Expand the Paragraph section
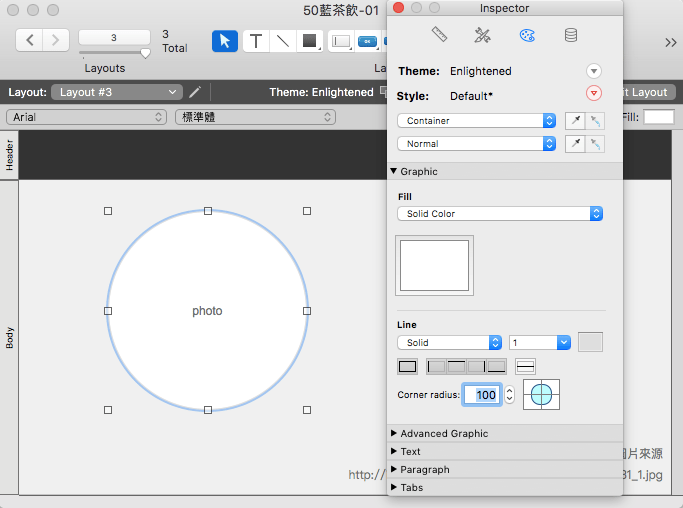The image size is (683, 508). [x=424, y=469]
